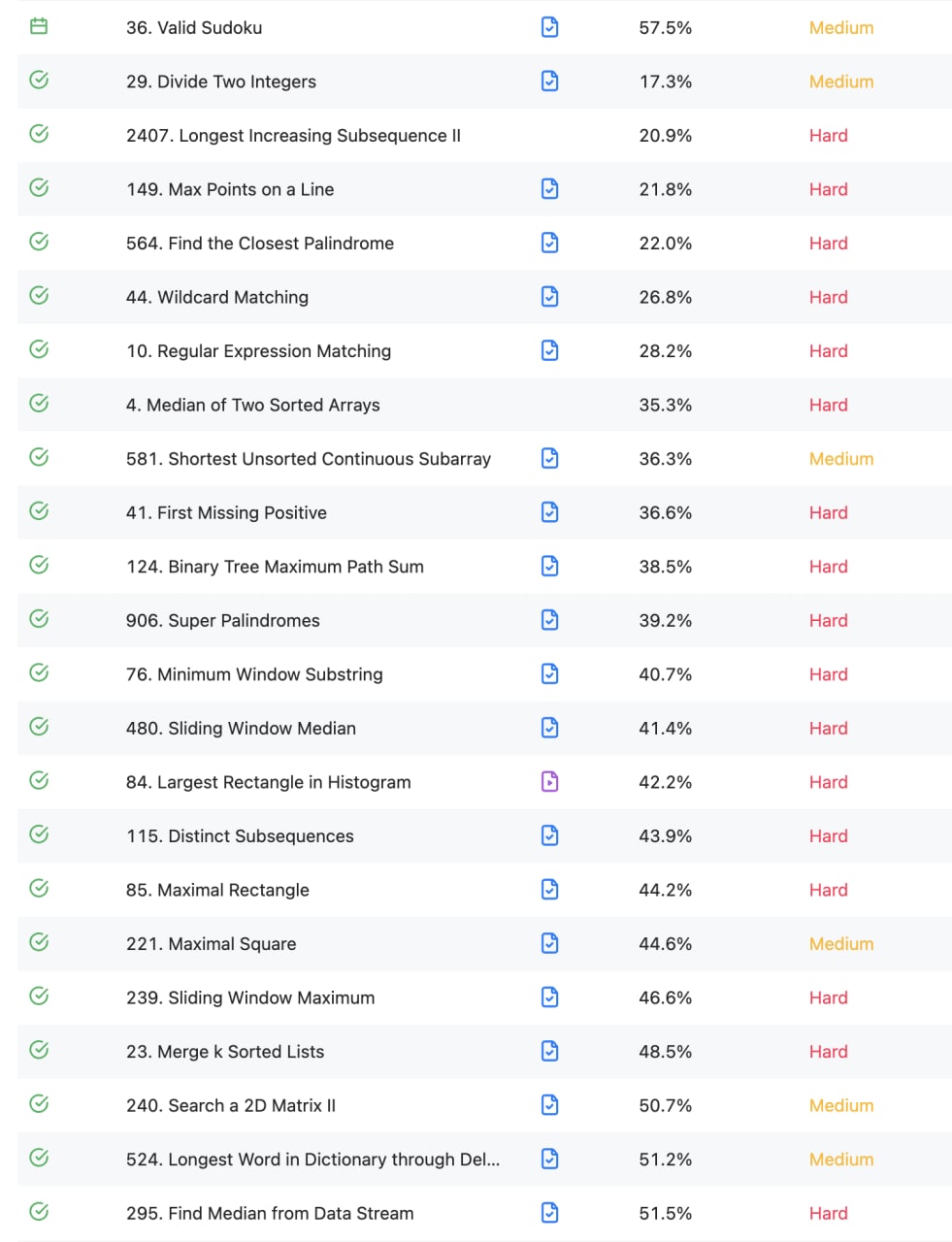This screenshot has width=952, height=1242.
Task: Open 124. Binary Tree Maximum Path Sum
Action: click(x=275, y=567)
